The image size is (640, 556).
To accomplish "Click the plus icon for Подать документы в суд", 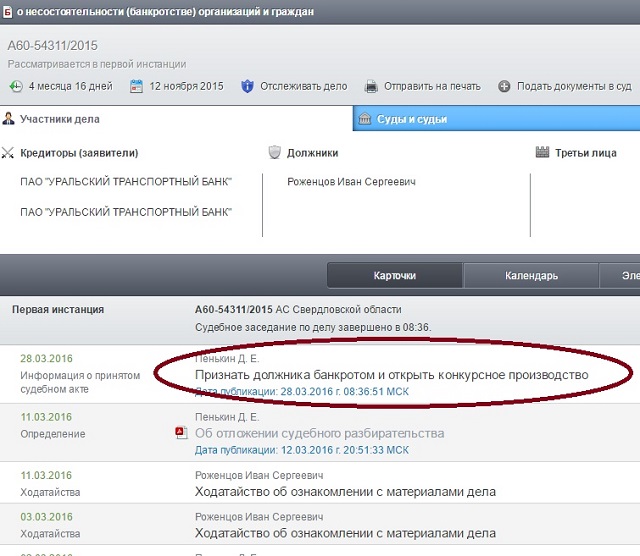I will tap(504, 87).
